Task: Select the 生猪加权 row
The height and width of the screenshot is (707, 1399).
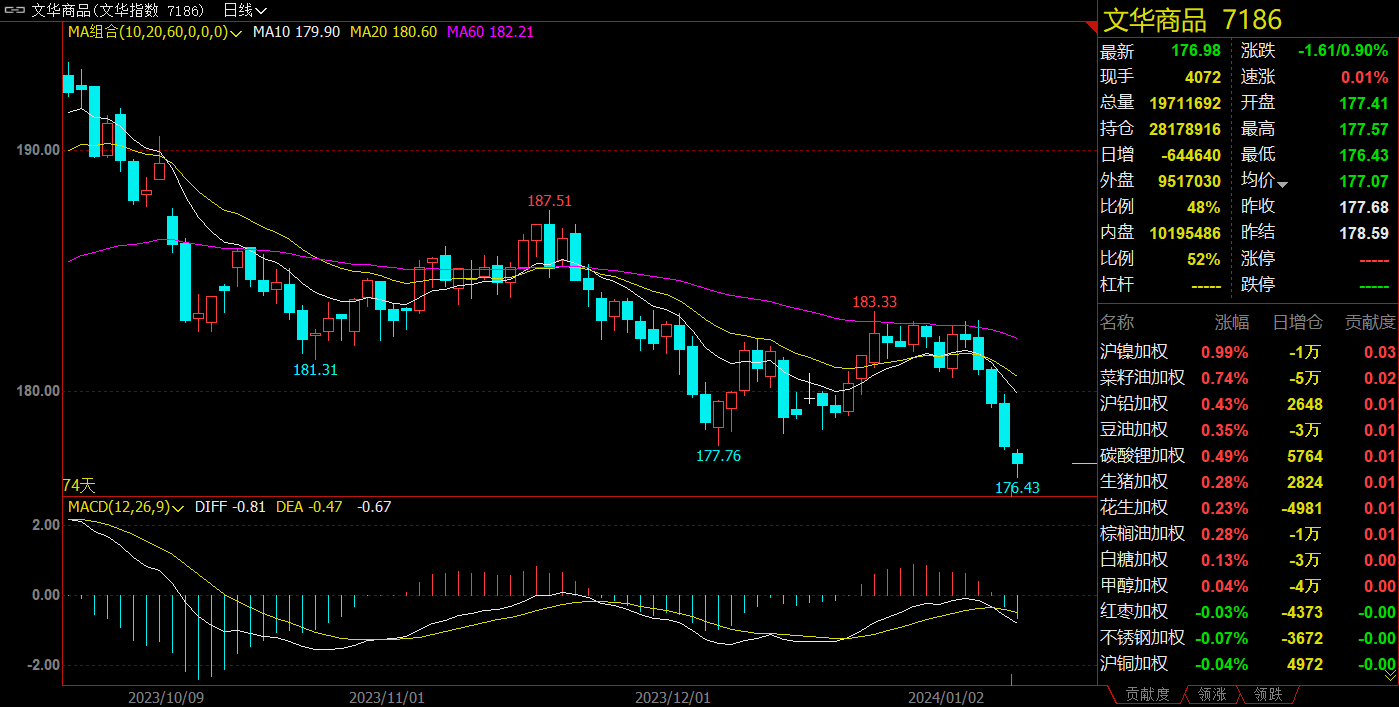Action: [x=1248, y=482]
